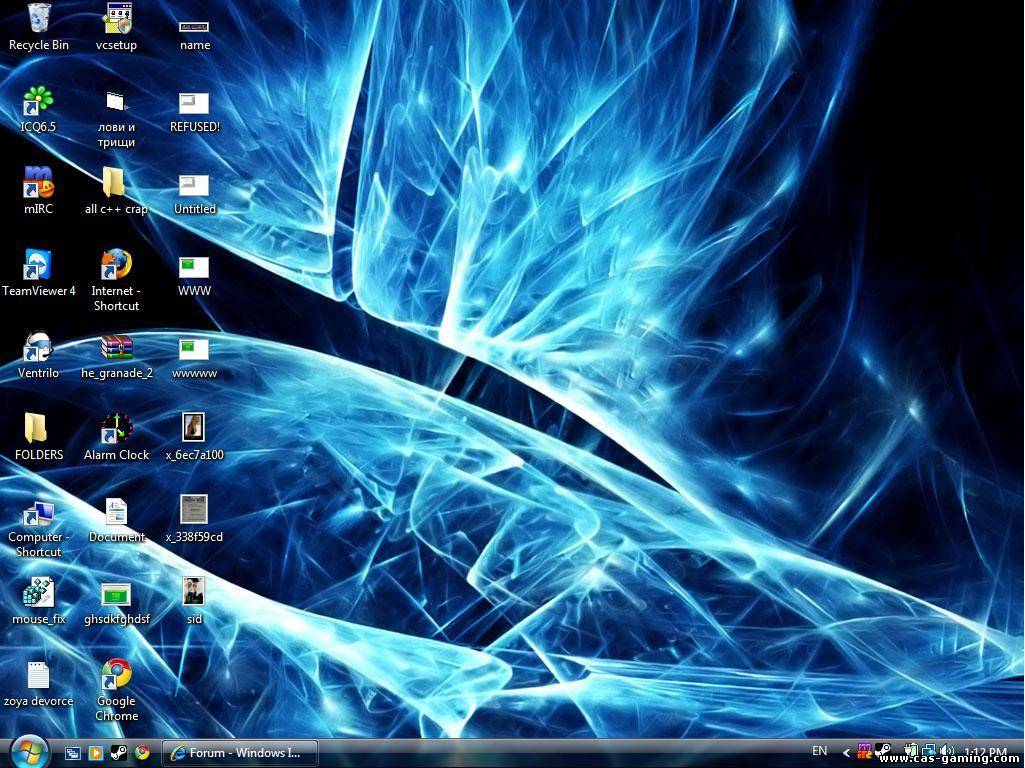The width and height of the screenshot is (1025, 768).
Task: Select the Ventrilo headset icon
Action: tap(38, 347)
